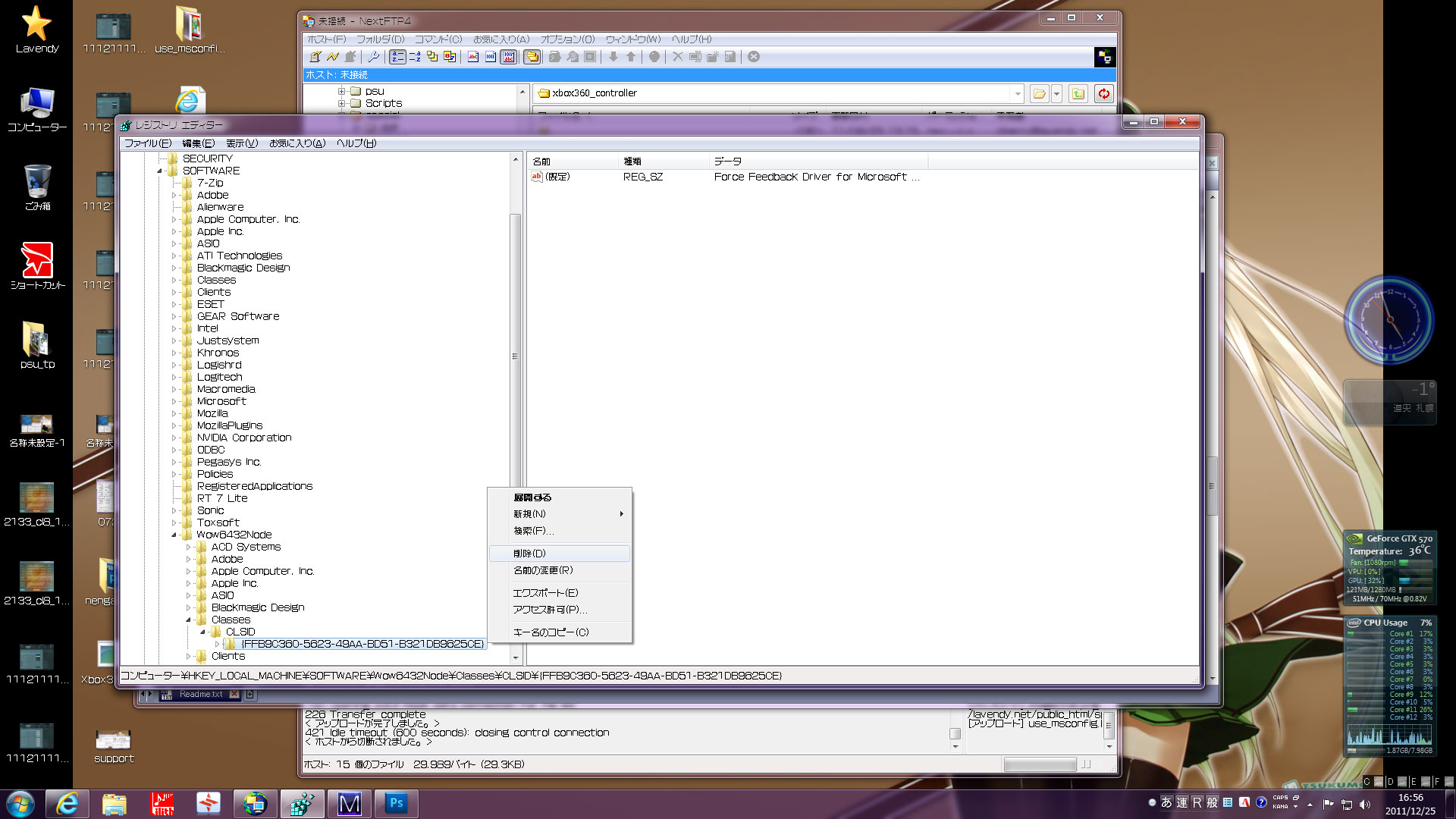Open Internet Explorer from the taskbar
1456x819 pixels.
tap(67, 803)
